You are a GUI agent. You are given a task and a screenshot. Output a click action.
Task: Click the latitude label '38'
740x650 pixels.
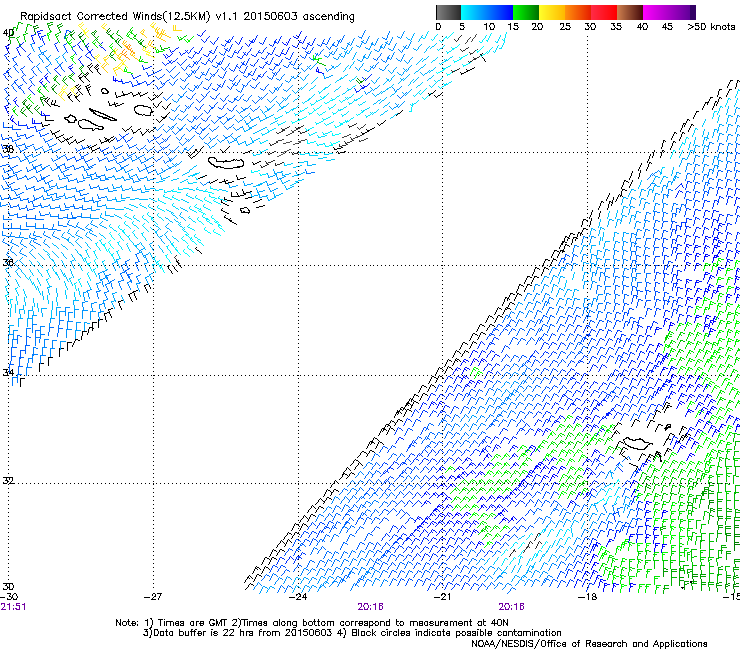[8, 149]
